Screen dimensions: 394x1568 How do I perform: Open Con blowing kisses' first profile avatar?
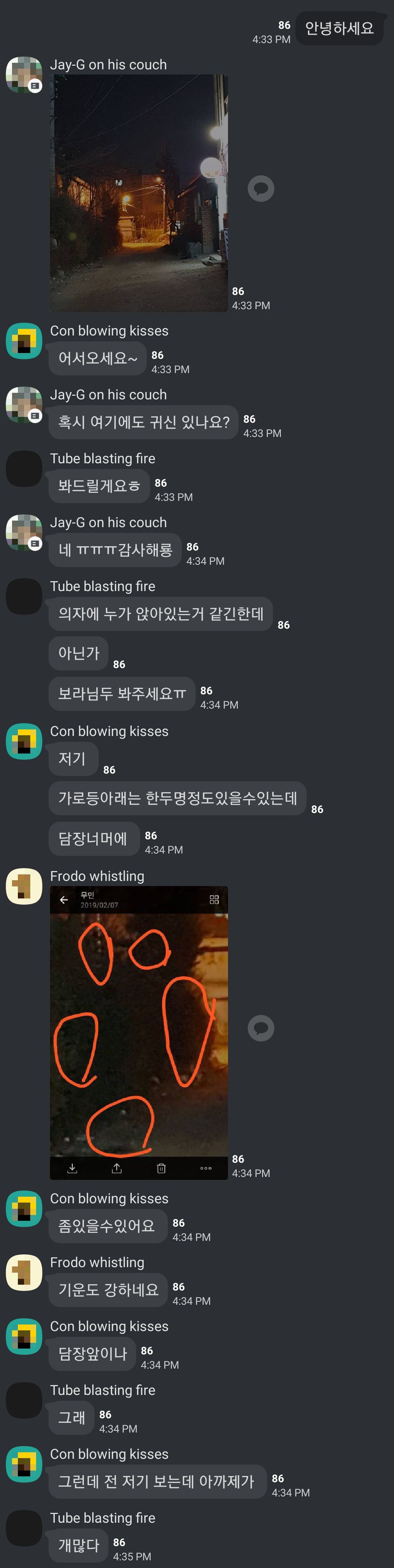click(x=24, y=341)
